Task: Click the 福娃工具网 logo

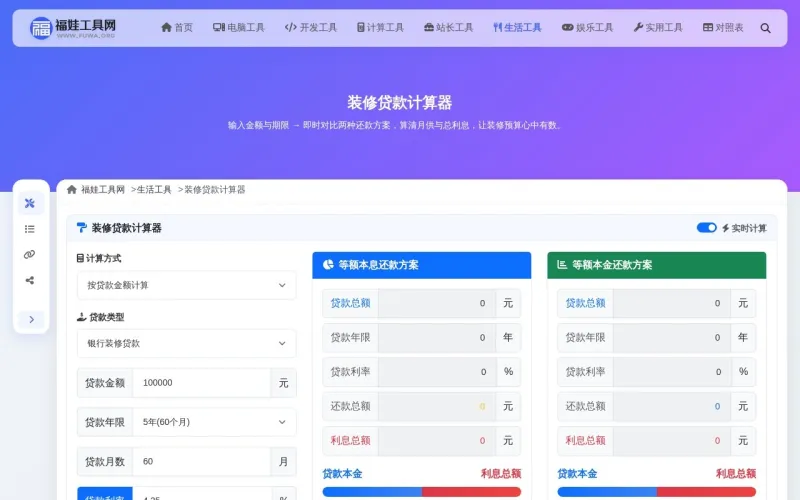Action: [72, 28]
